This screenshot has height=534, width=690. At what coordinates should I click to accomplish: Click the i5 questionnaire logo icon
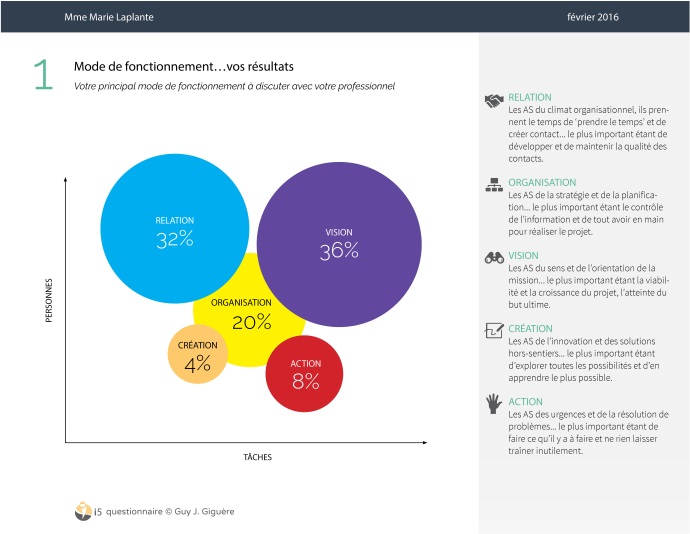click(83, 512)
